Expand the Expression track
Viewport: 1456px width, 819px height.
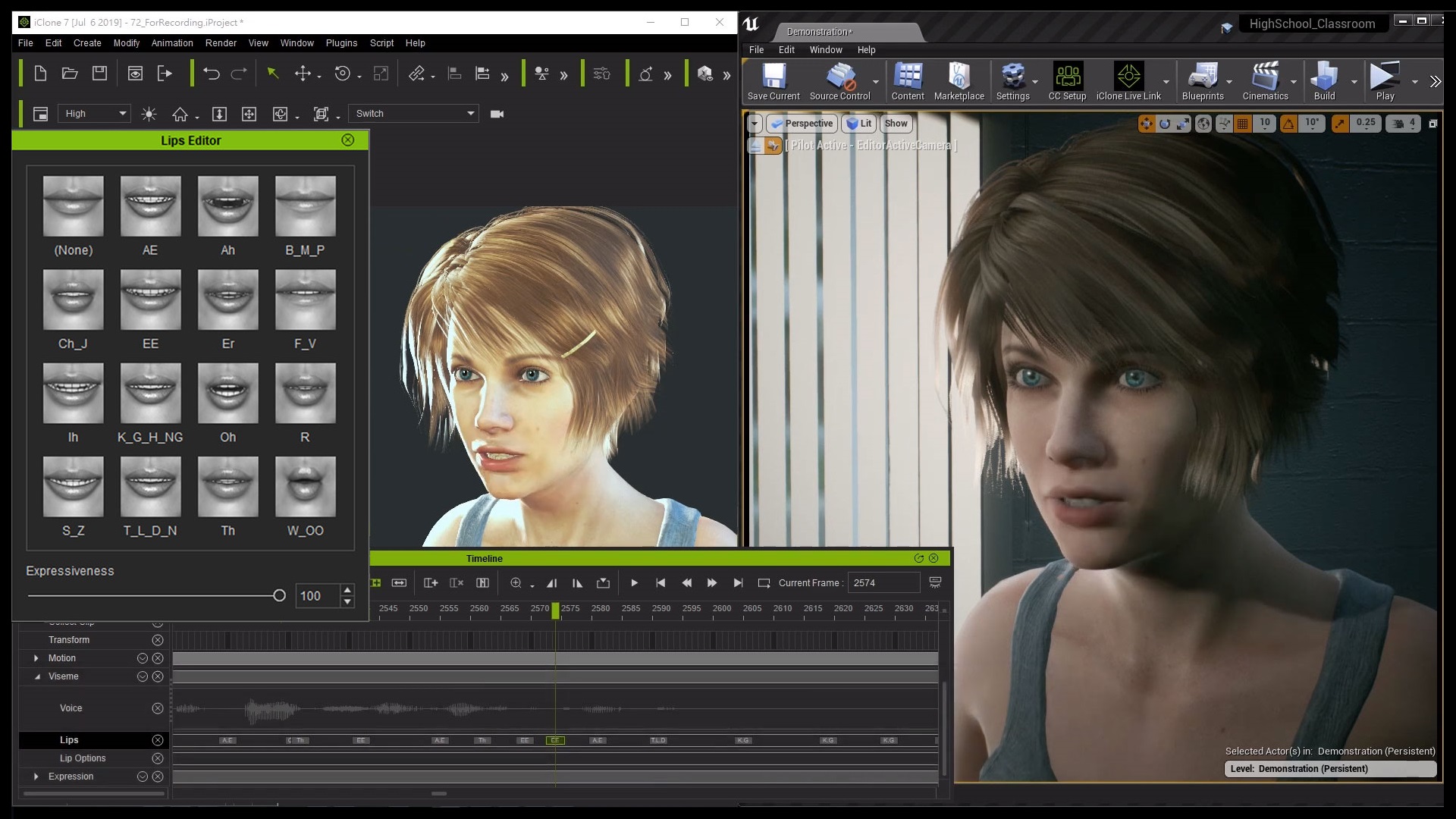(x=36, y=777)
